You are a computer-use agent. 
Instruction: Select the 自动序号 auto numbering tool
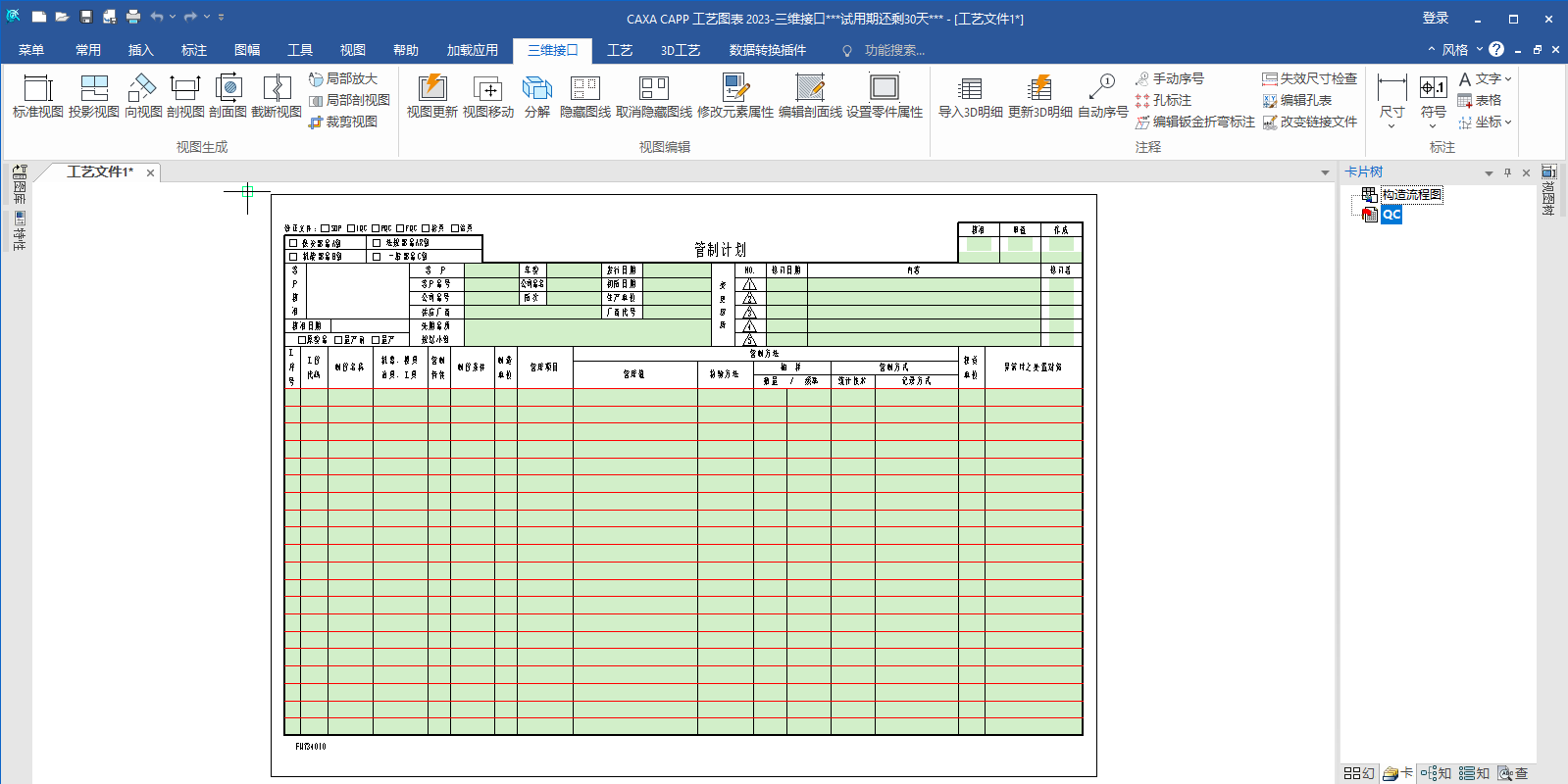click(x=1102, y=96)
